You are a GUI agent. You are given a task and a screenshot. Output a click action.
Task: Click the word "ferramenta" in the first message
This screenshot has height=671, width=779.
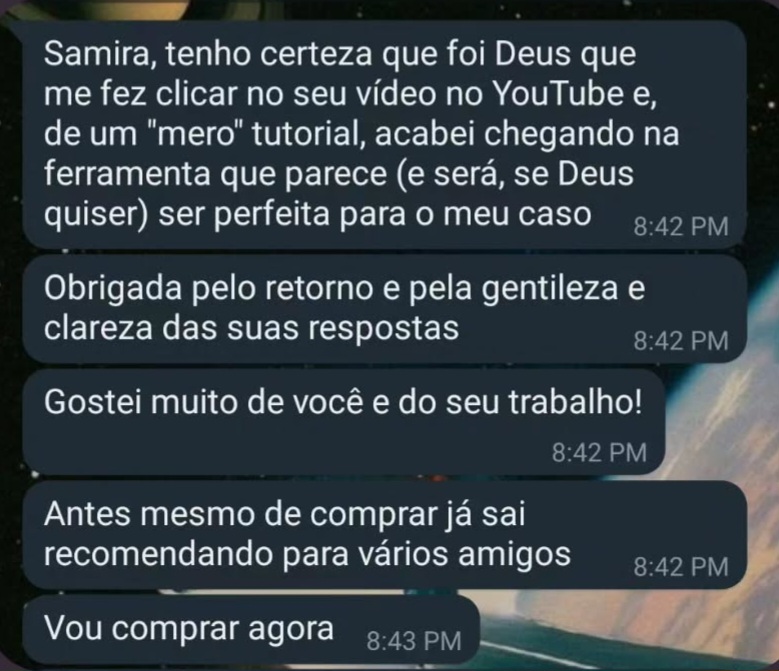pos(127,174)
